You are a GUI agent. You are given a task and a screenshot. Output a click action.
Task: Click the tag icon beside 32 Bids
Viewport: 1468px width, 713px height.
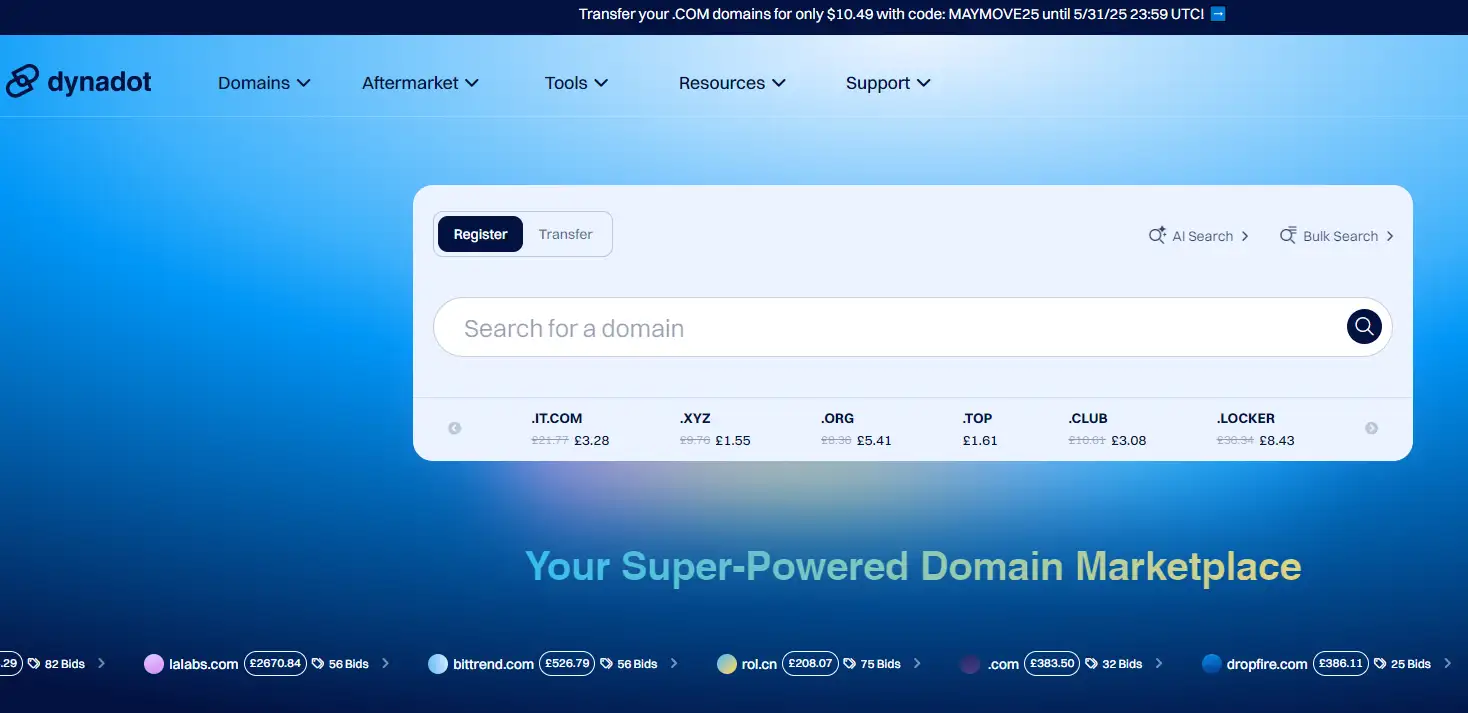tap(1091, 664)
